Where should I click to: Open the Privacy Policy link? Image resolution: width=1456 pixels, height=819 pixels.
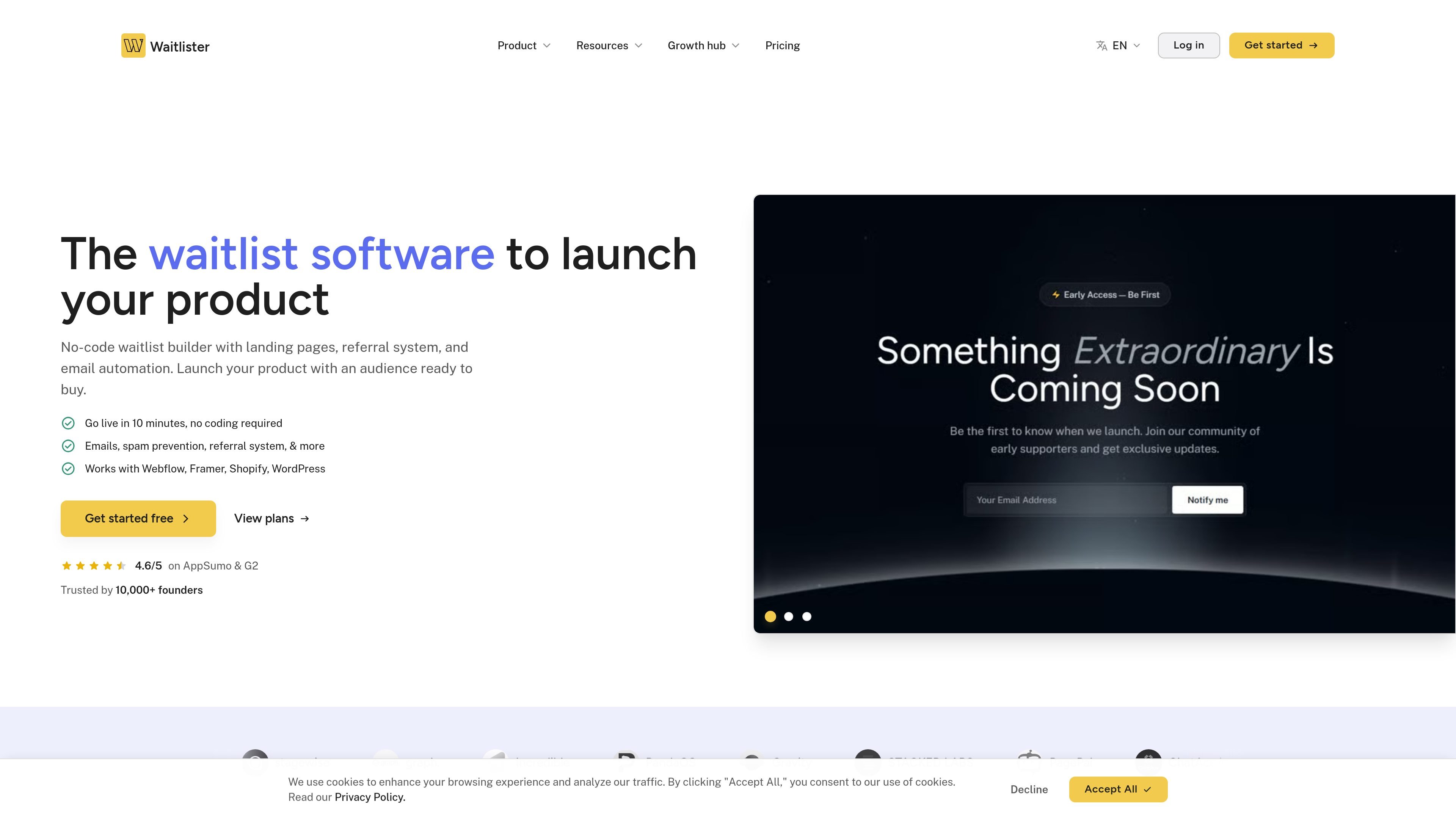370,797
